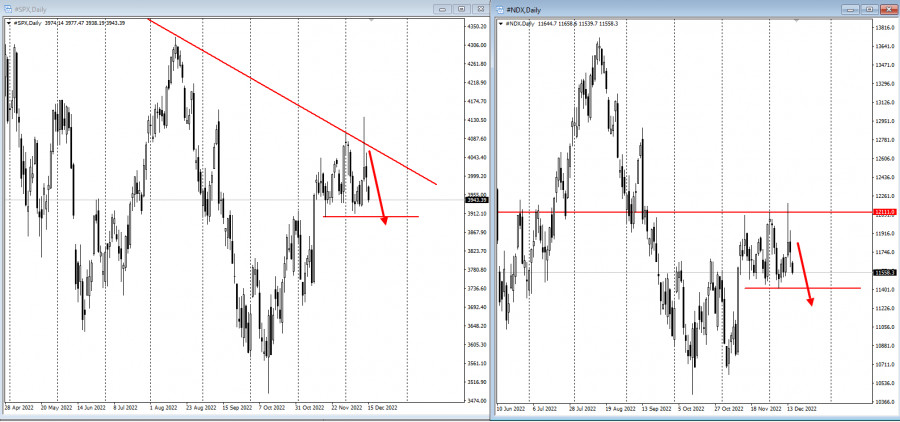Viewport: 900px width, 422px height.
Task: Click the NDX OHLC values 11644.7 11658.6 header
Action: pyautogui.click(x=577, y=24)
